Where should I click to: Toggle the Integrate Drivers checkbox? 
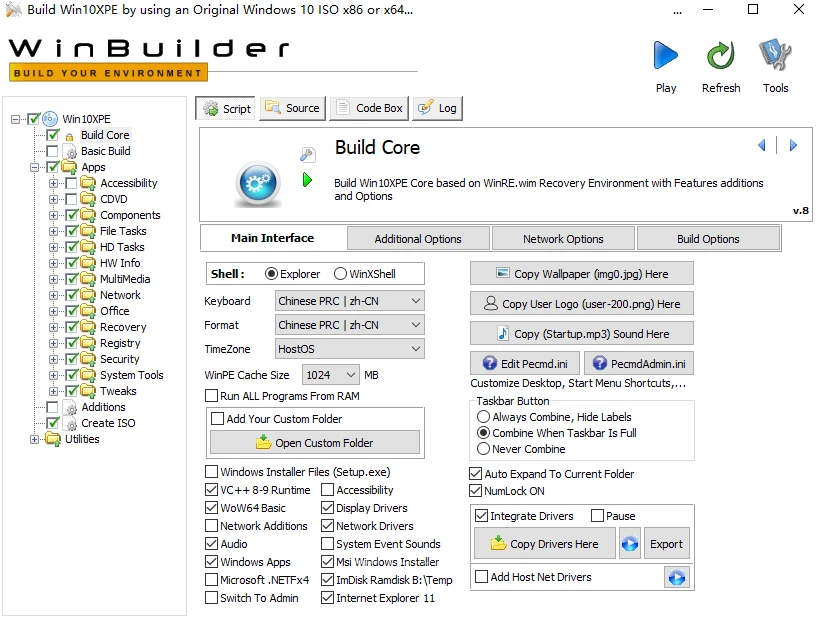click(481, 516)
